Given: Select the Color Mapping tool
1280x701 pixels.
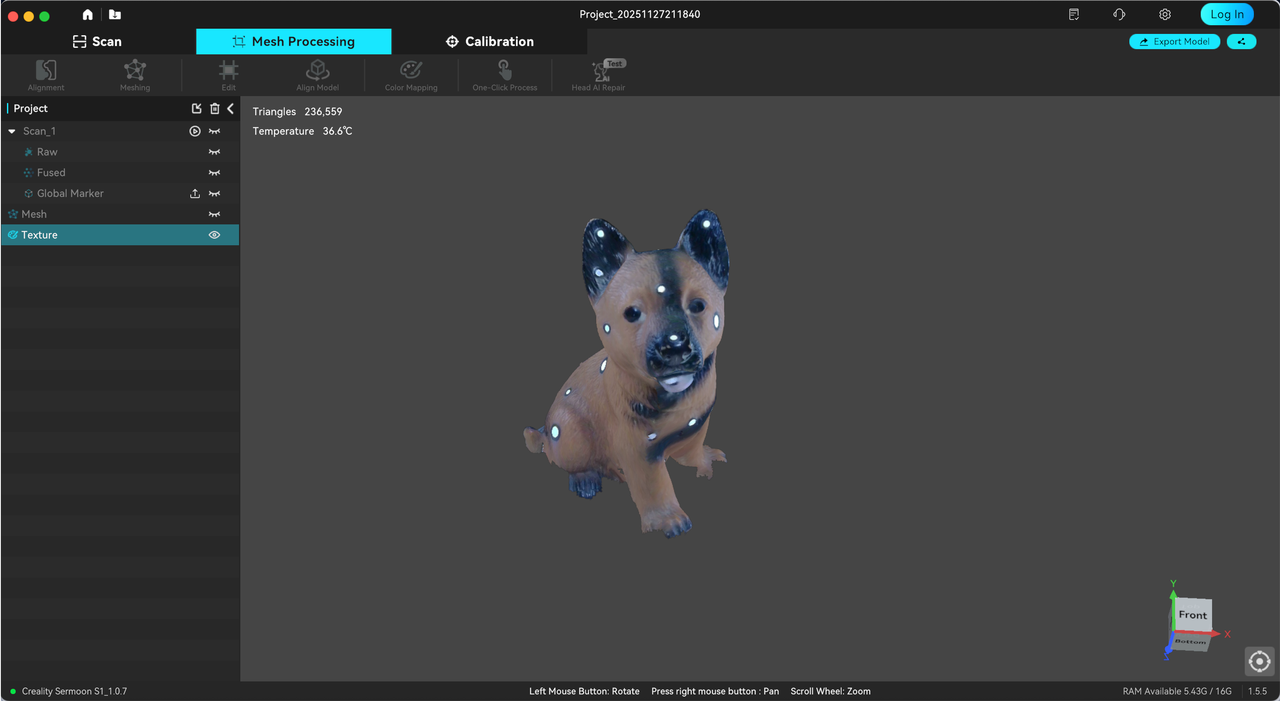Looking at the screenshot, I should pyautogui.click(x=410, y=74).
